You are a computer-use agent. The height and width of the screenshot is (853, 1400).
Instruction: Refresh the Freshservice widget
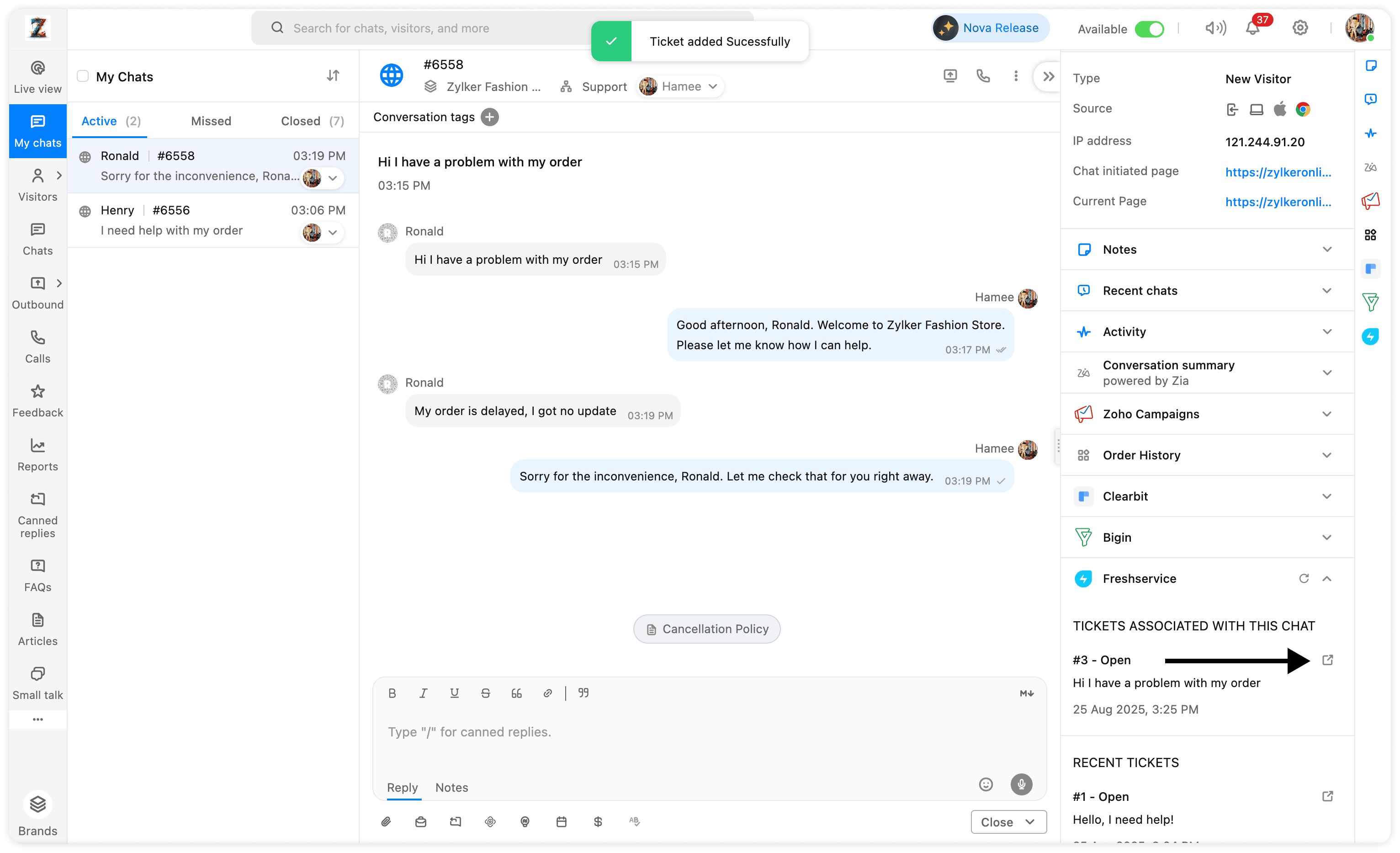pos(1304,579)
